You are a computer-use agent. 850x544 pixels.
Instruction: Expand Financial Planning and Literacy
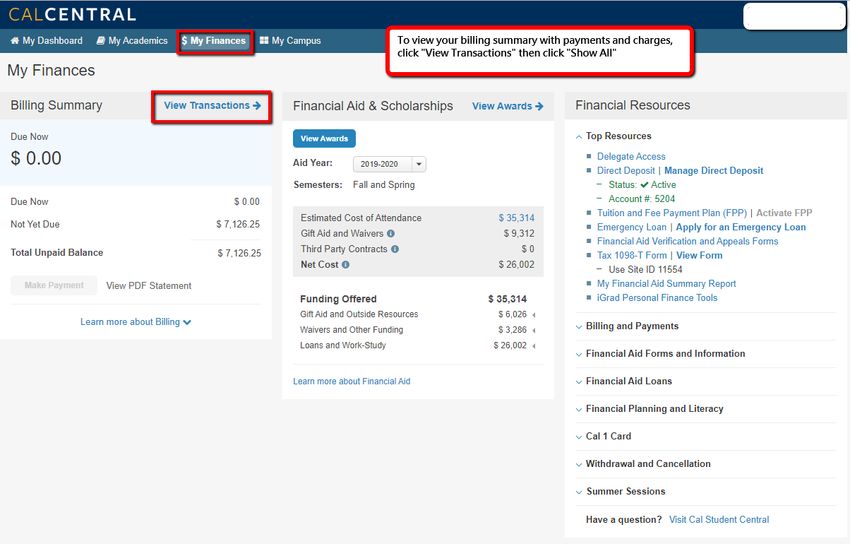649,409
